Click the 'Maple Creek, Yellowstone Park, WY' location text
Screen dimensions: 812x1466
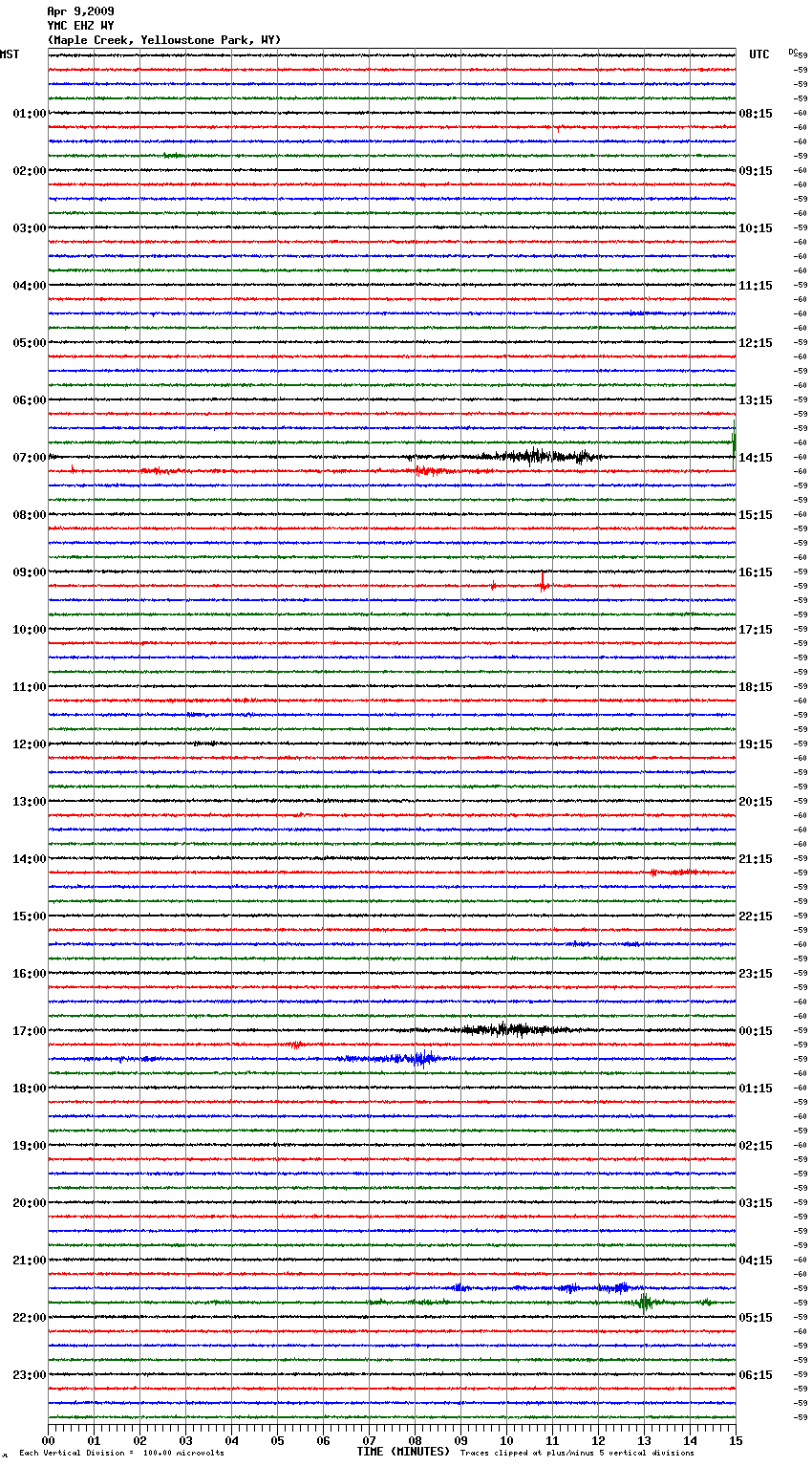(164, 40)
